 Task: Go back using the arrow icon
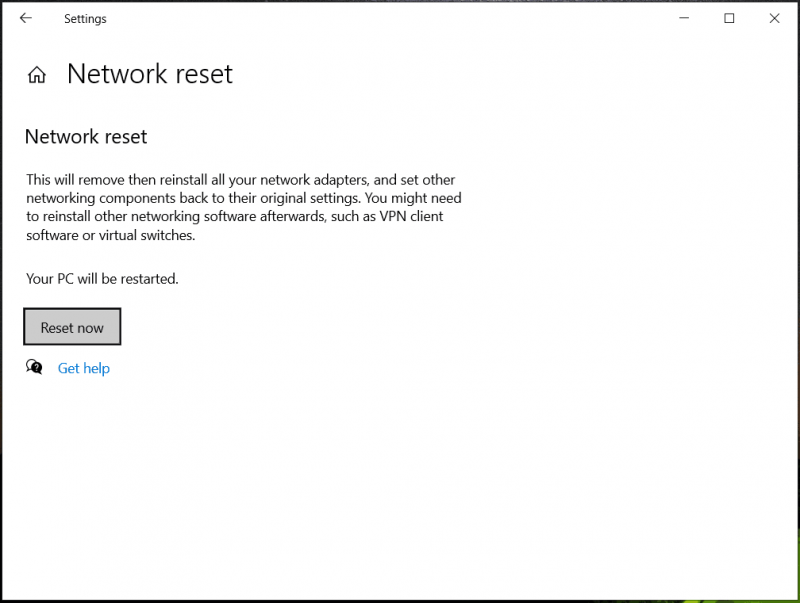26,18
